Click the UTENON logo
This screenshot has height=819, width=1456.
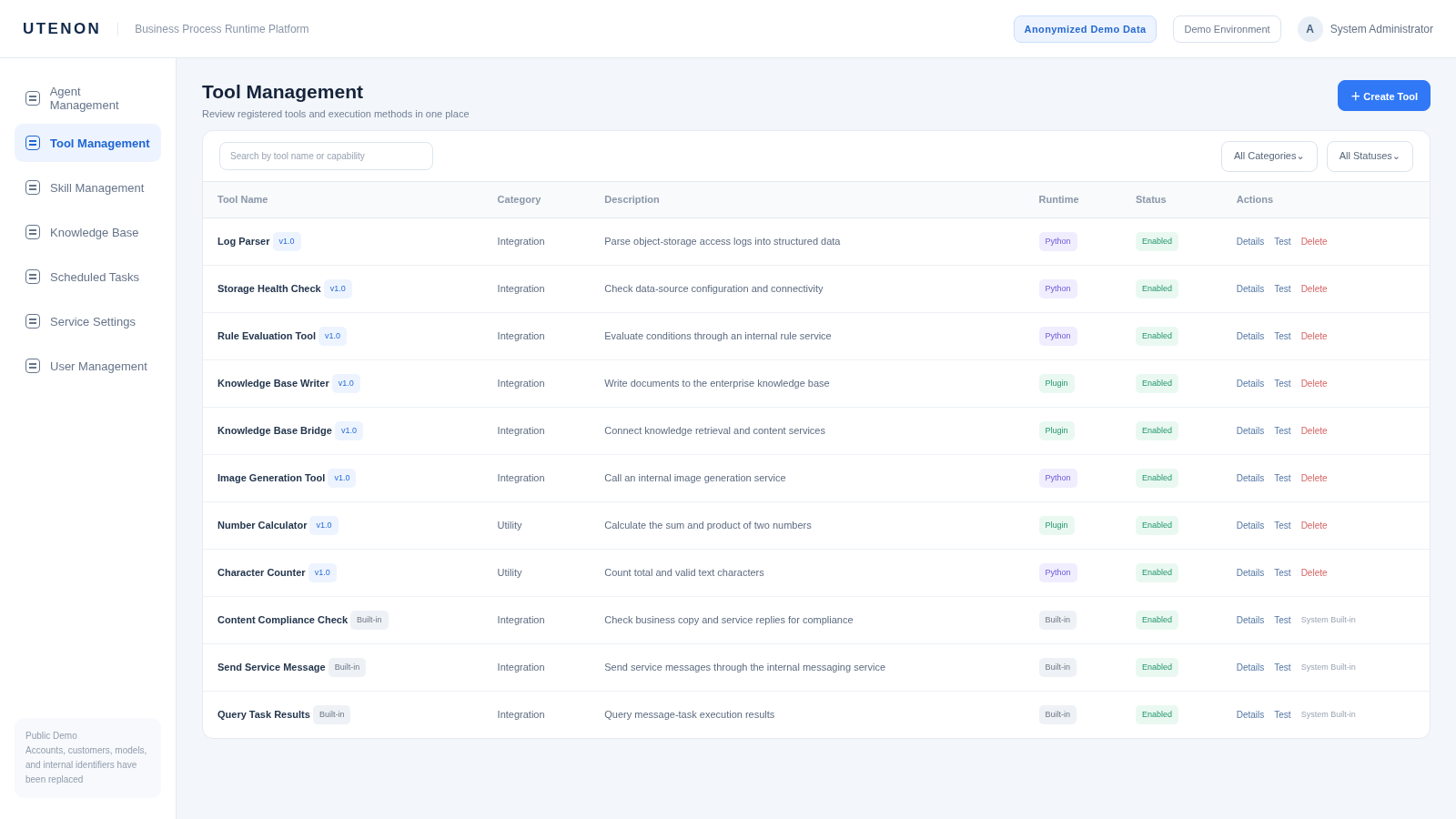(62, 29)
